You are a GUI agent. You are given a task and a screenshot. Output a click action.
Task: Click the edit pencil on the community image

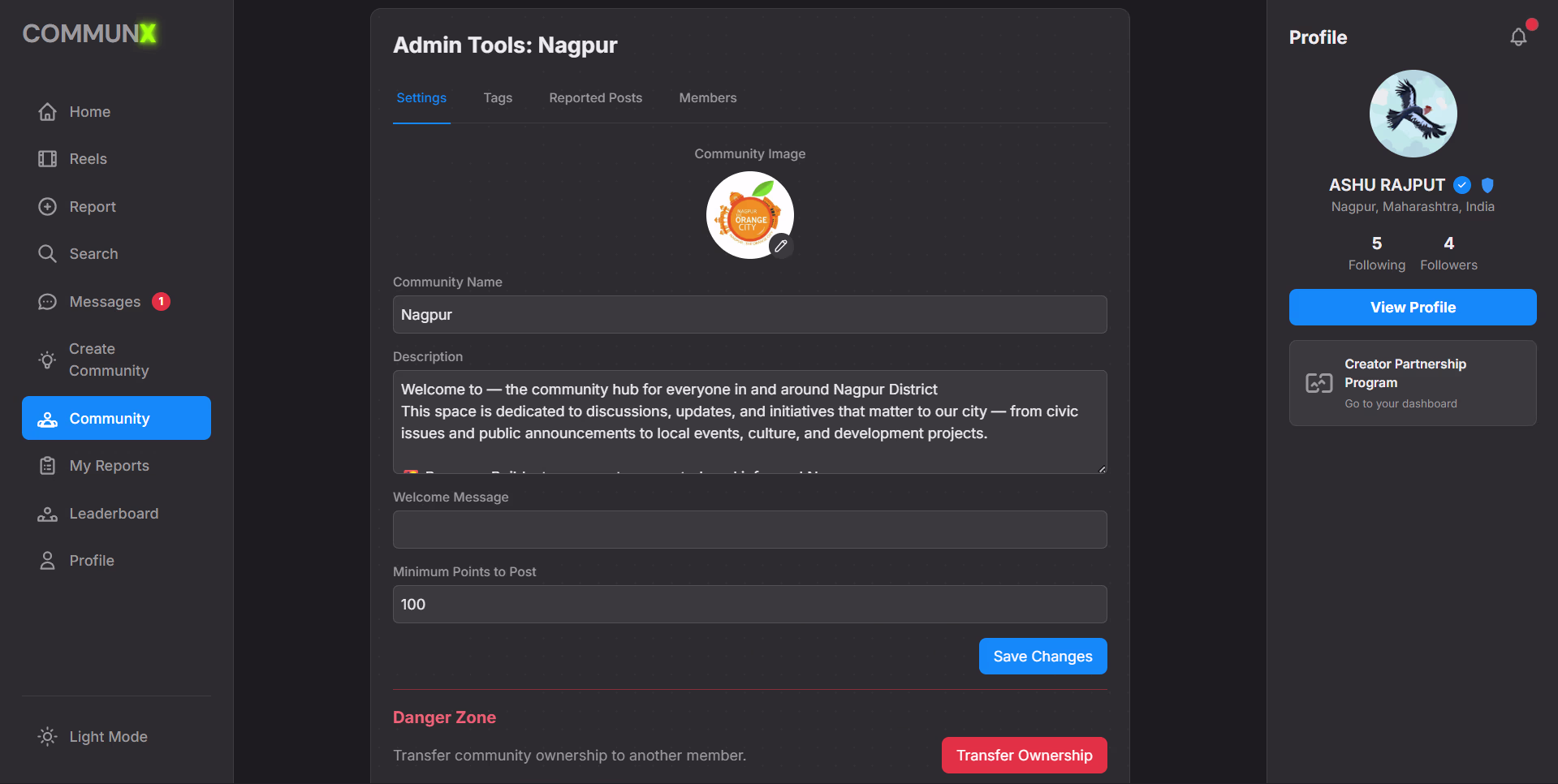point(781,246)
